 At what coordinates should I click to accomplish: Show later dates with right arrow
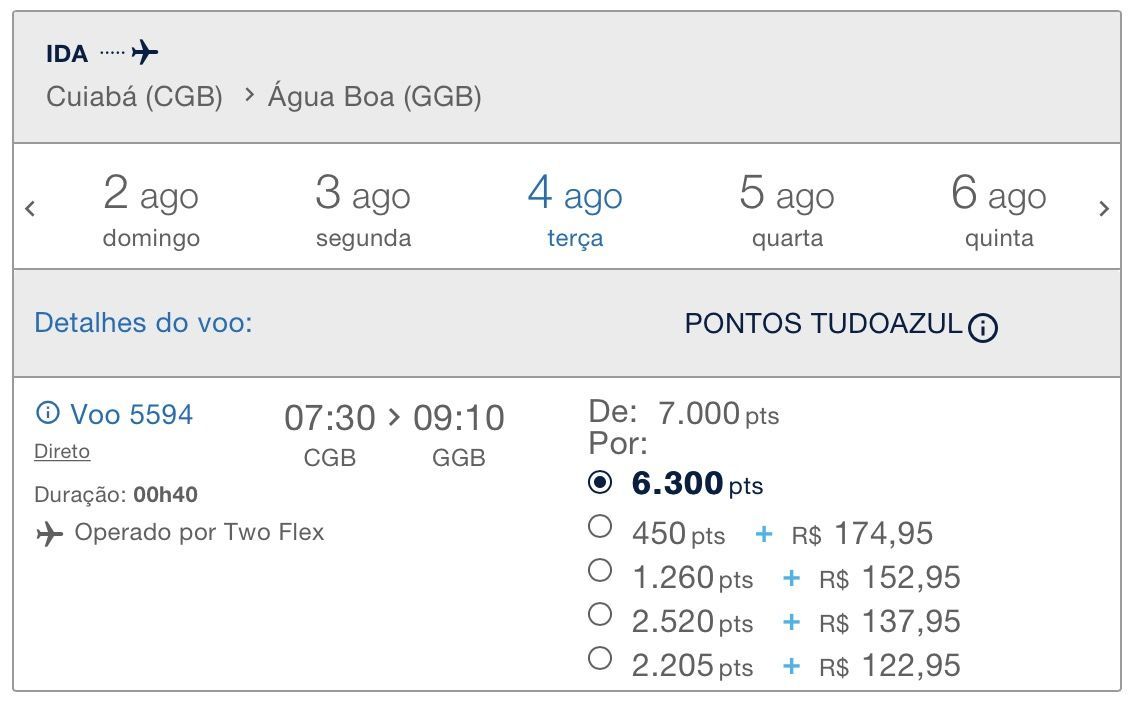pyautogui.click(x=1104, y=209)
